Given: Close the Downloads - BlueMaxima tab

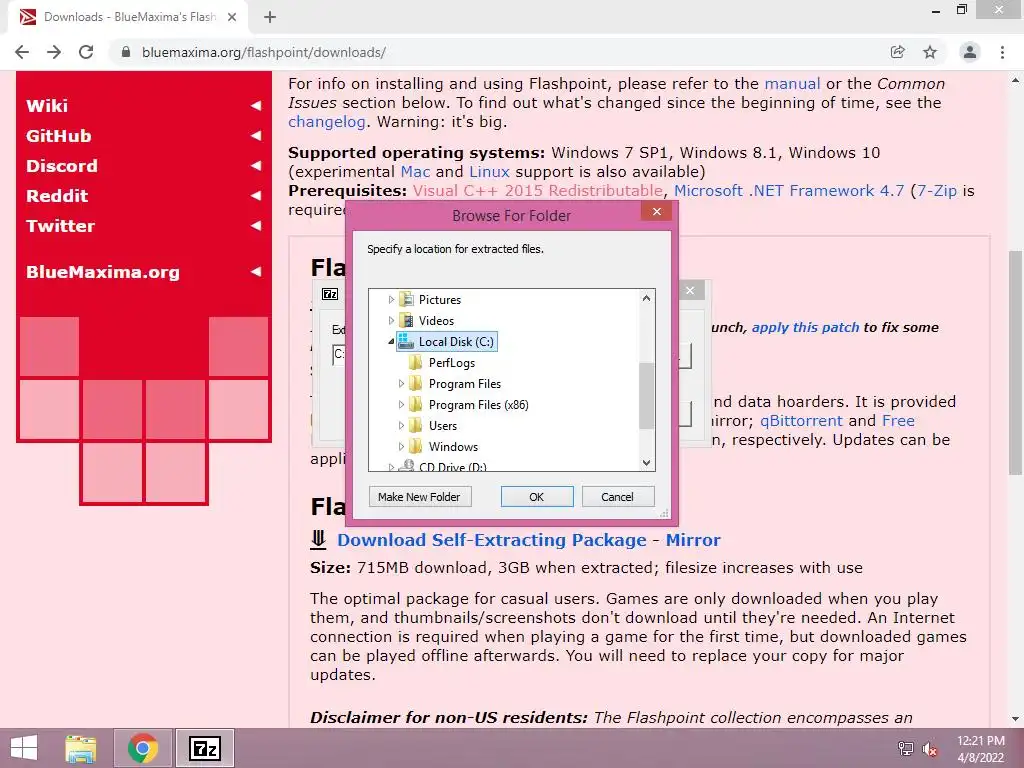Looking at the screenshot, I should click(x=232, y=17).
